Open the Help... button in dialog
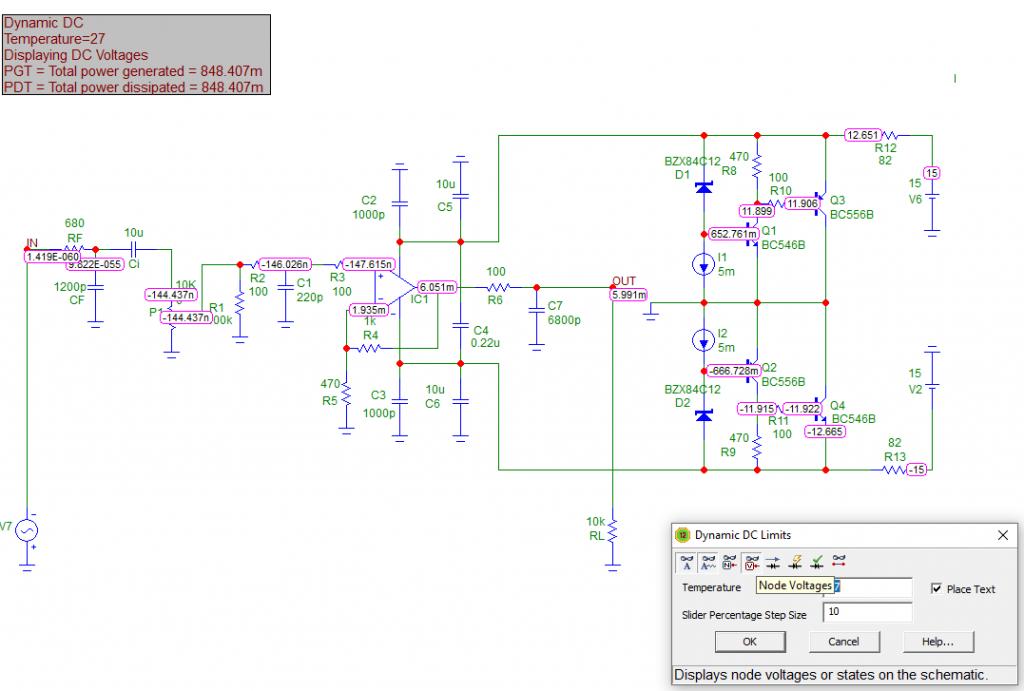Viewport: 1024px width, 691px height. click(938, 641)
